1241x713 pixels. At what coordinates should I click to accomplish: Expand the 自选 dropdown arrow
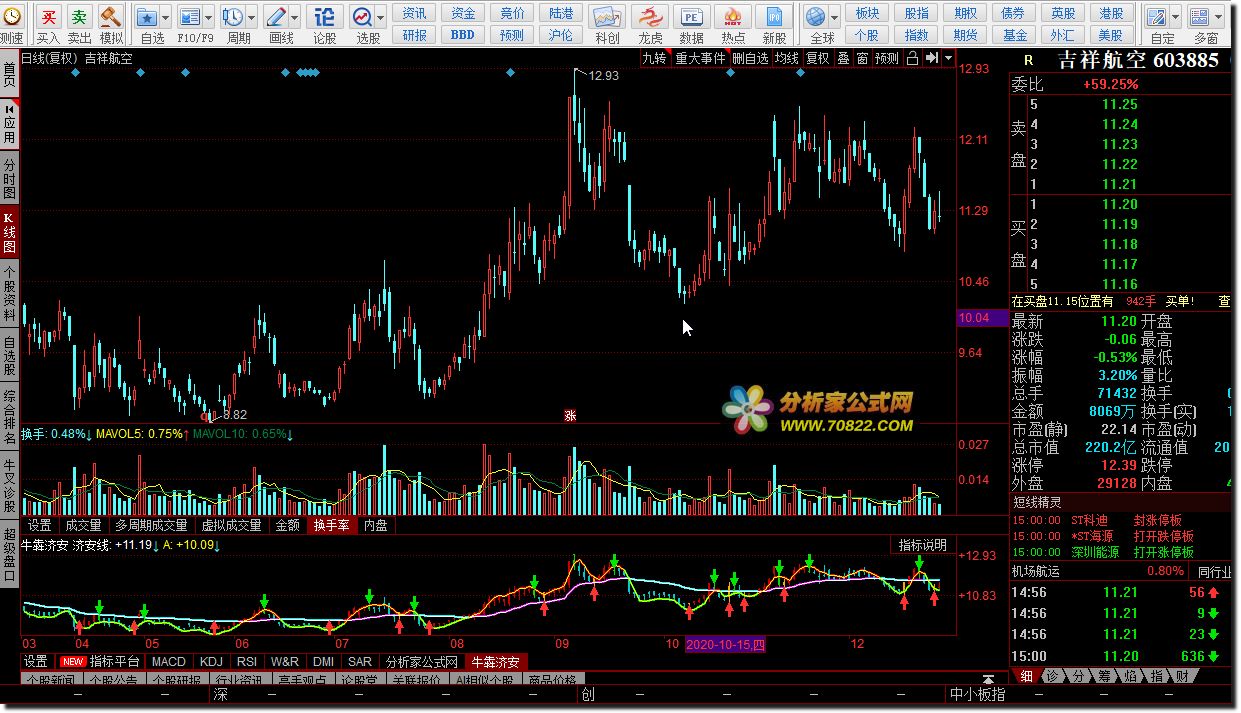[165, 17]
